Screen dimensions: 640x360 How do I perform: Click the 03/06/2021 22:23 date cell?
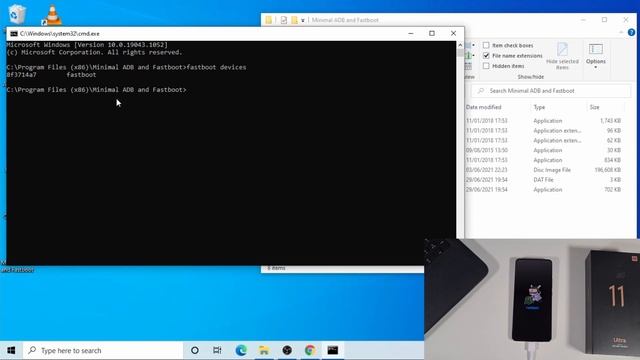click(x=487, y=170)
